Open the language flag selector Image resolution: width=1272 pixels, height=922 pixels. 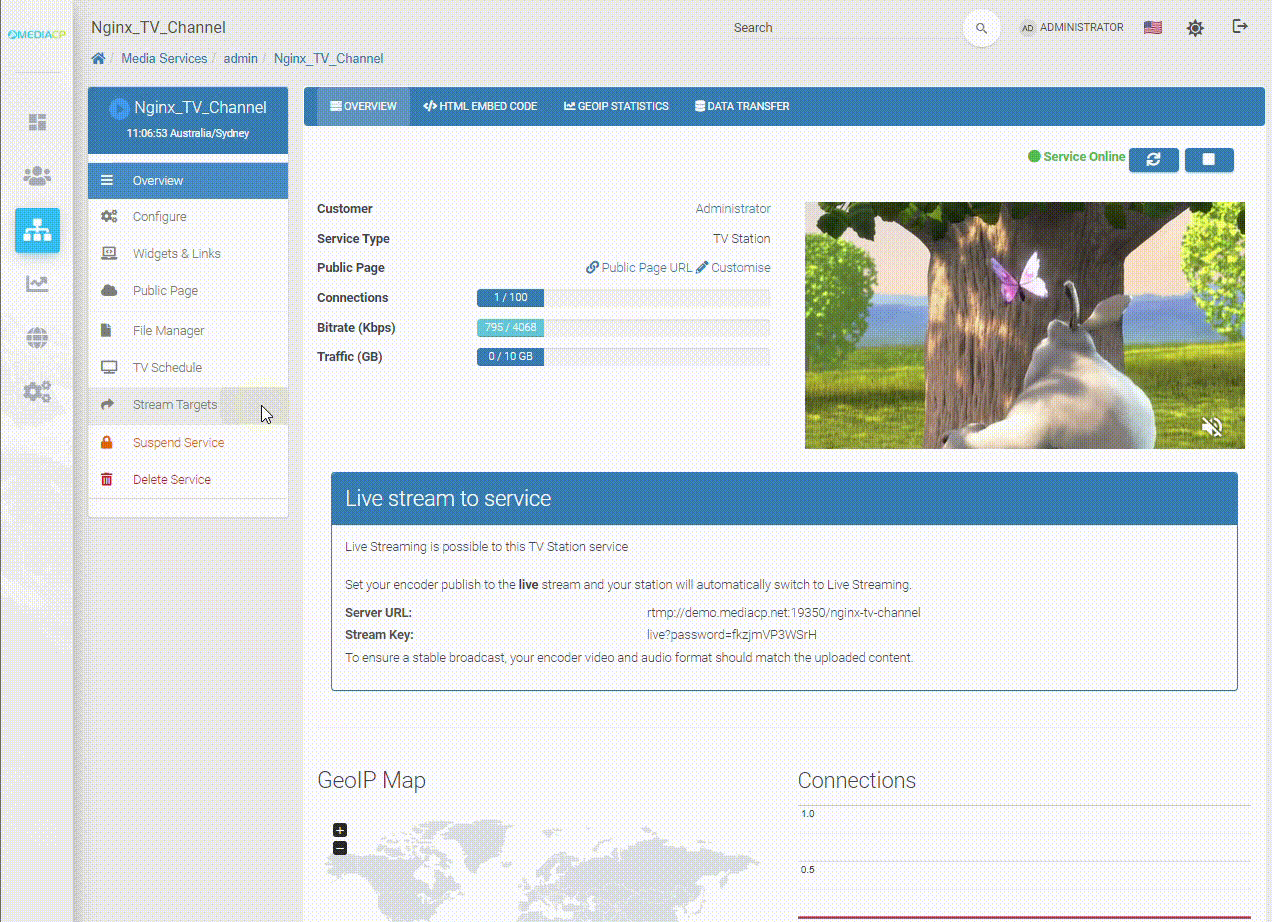[1153, 28]
